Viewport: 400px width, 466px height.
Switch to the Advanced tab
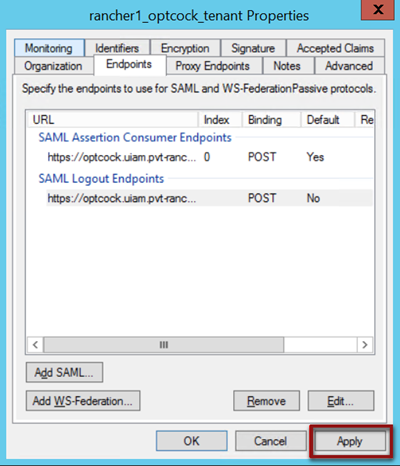click(349, 66)
